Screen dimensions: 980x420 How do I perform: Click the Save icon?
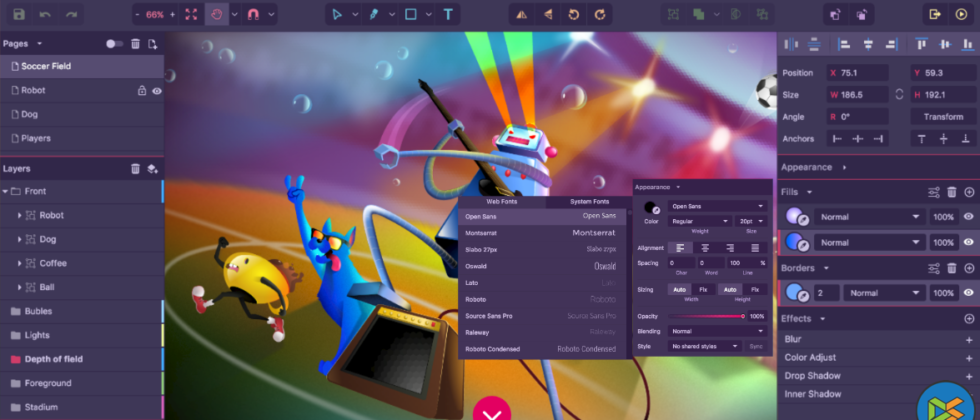pos(18,15)
